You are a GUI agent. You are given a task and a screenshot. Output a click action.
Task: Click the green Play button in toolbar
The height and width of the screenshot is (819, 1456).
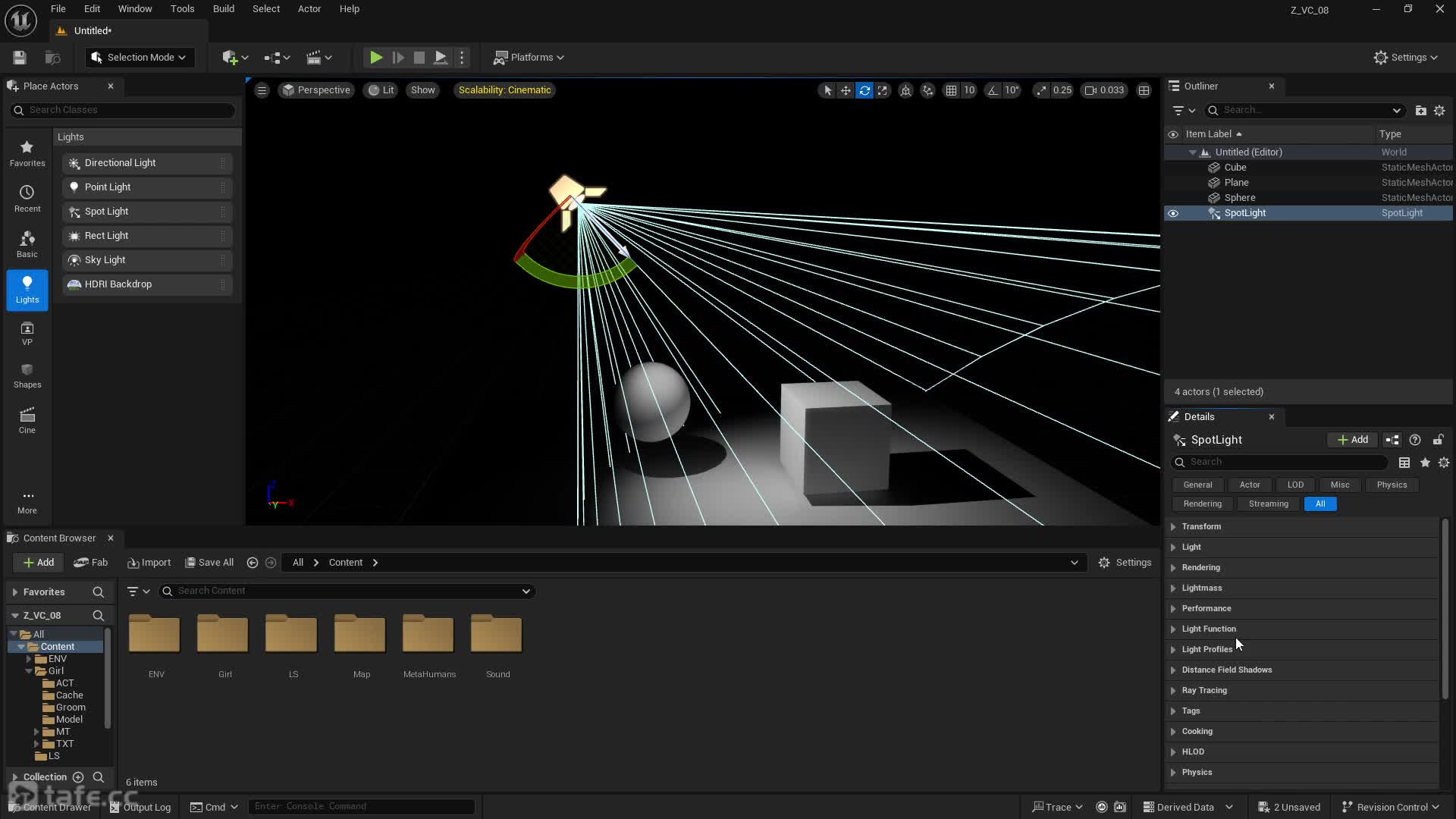point(375,58)
